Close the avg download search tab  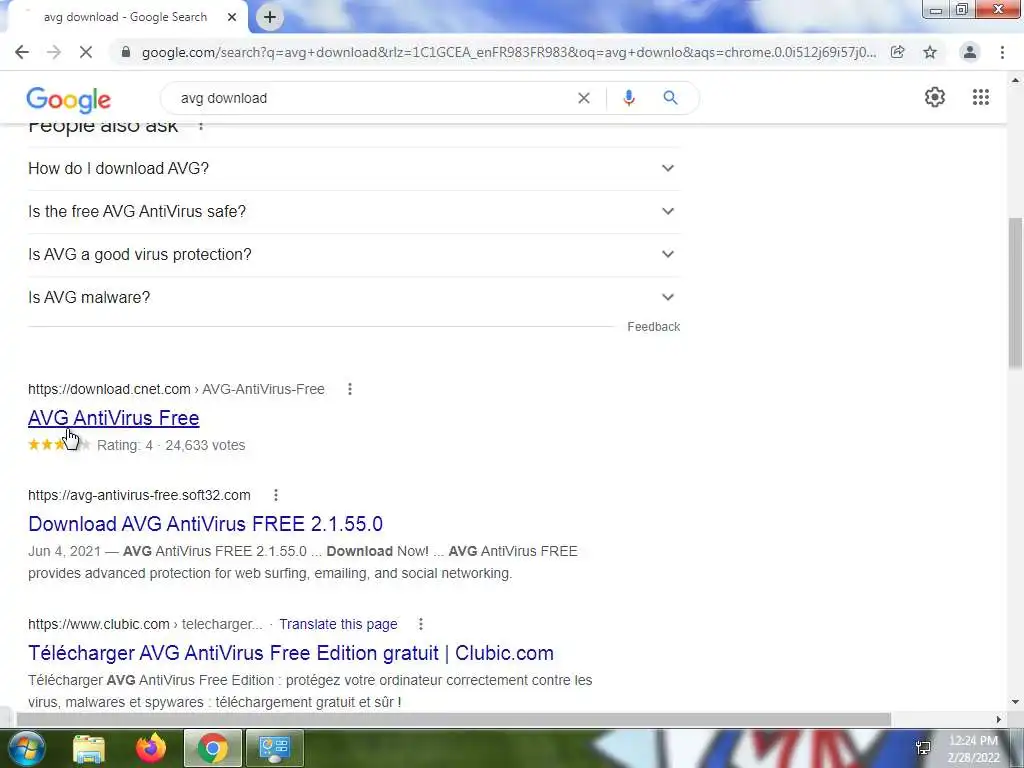tap(232, 17)
